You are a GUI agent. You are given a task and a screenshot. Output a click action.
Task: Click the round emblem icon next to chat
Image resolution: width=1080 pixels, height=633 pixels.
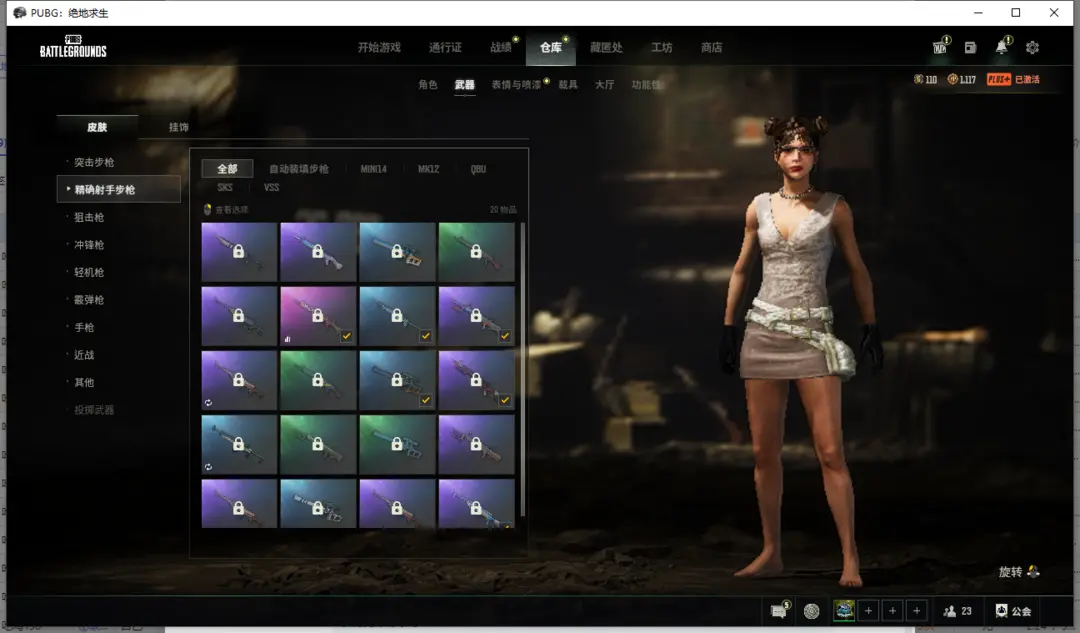[811, 611]
